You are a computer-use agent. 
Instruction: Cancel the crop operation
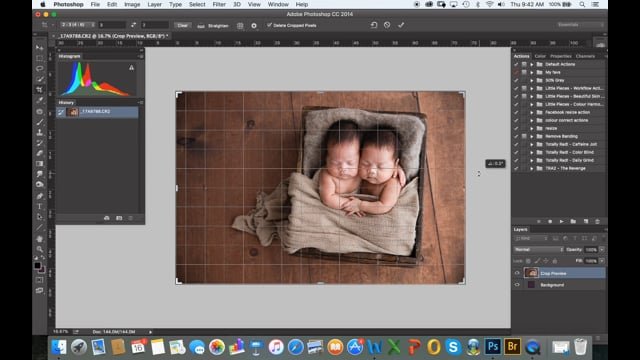tap(387, 25)
